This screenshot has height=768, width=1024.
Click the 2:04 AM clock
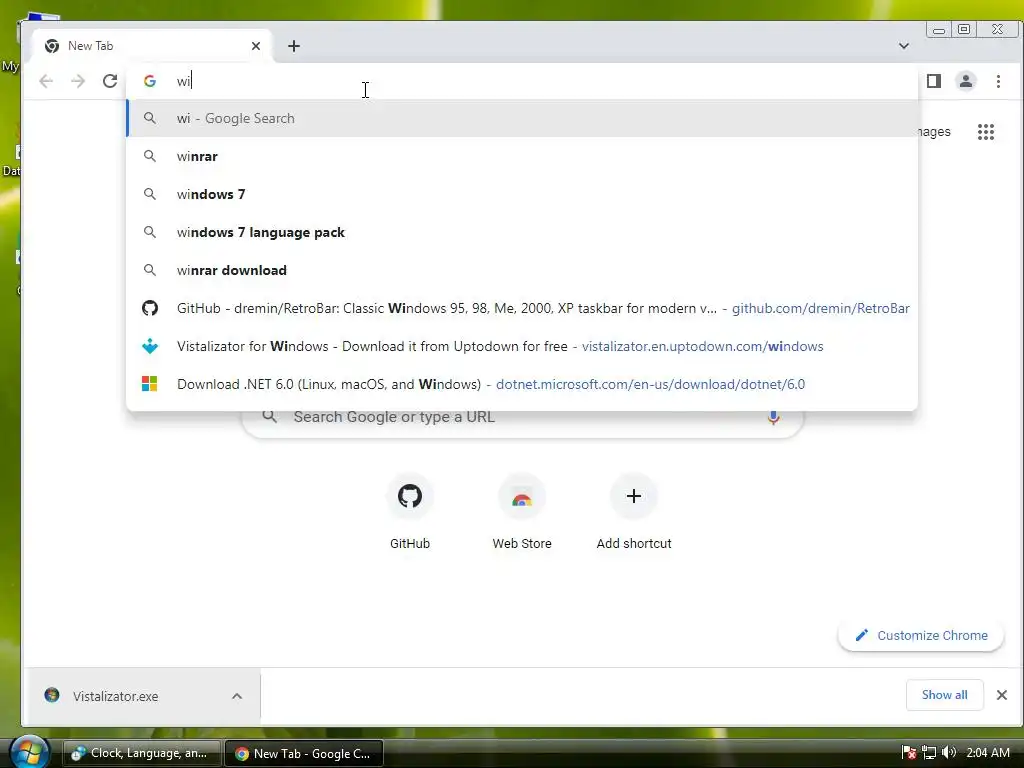[987, 753]
